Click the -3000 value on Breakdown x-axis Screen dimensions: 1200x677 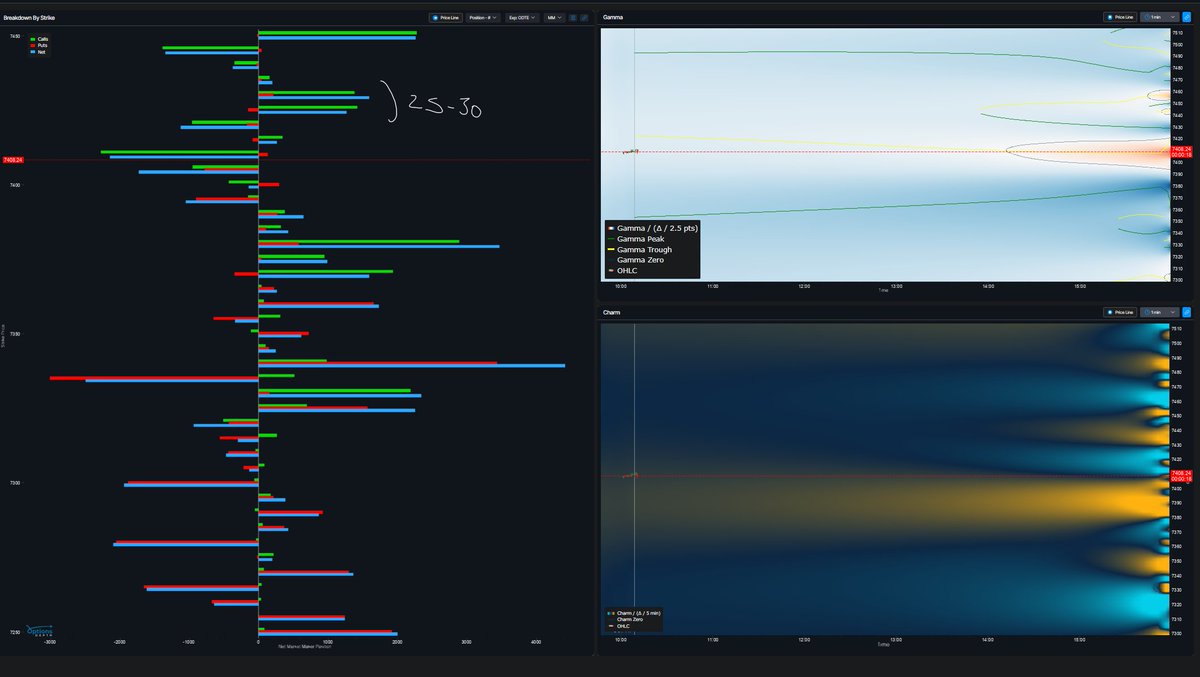(51, 642)
